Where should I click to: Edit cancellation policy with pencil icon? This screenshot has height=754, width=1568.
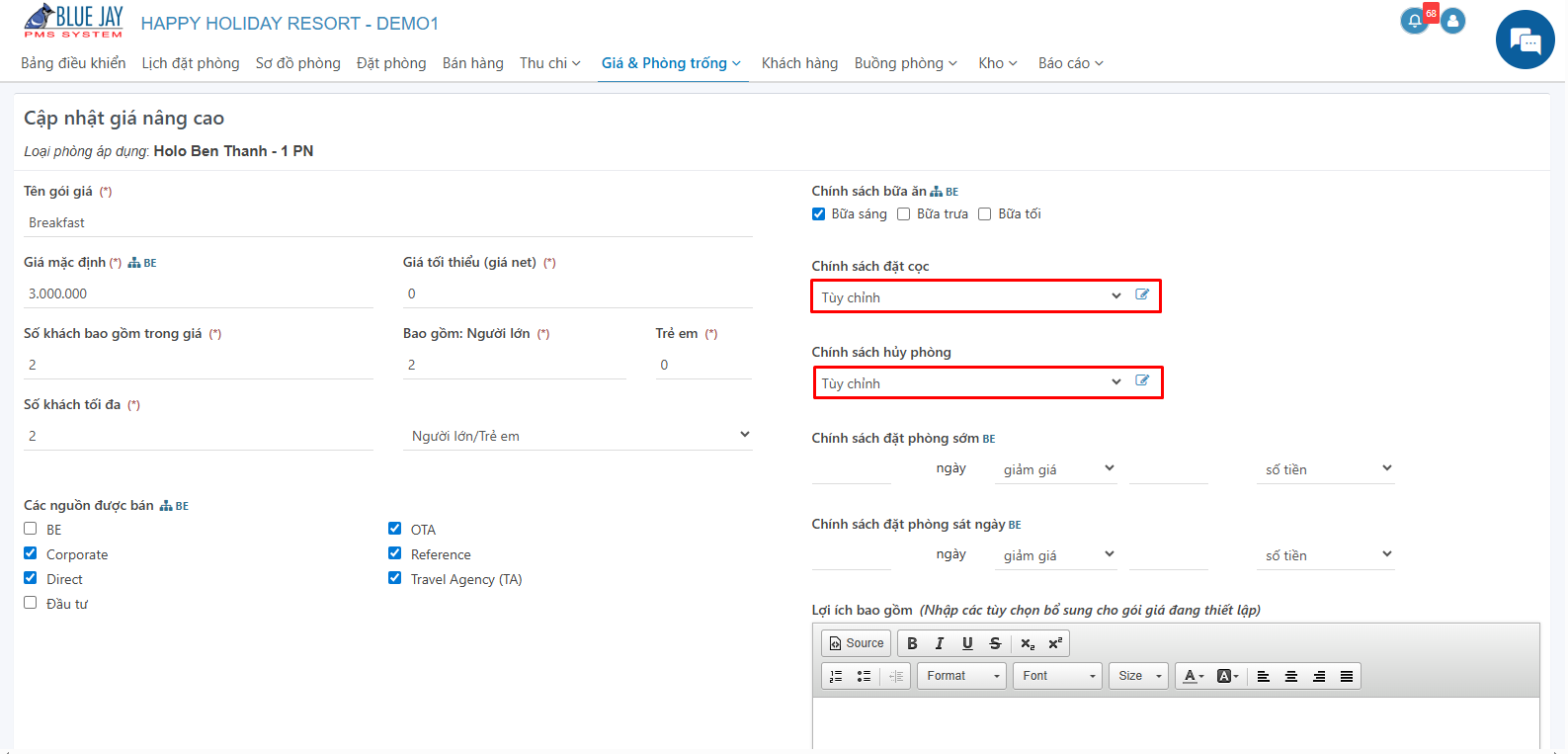tap(1142, 380)
